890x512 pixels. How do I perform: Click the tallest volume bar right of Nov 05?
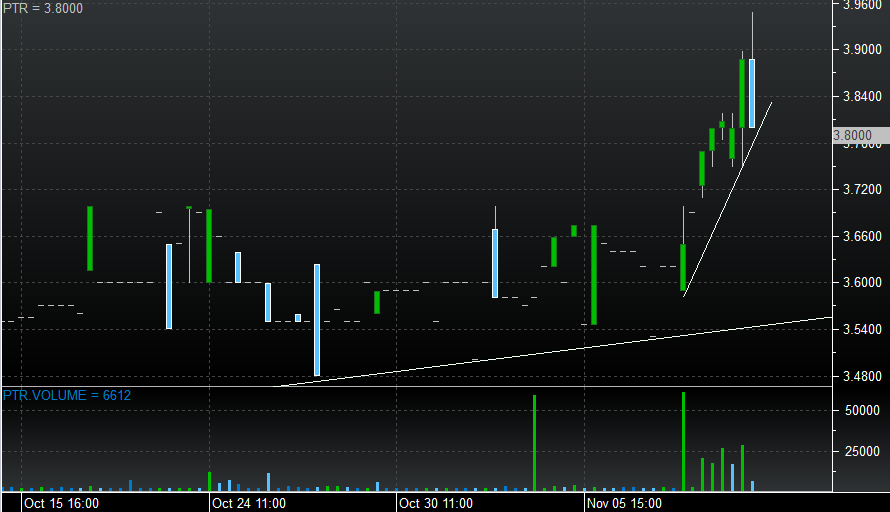(683, 440)
